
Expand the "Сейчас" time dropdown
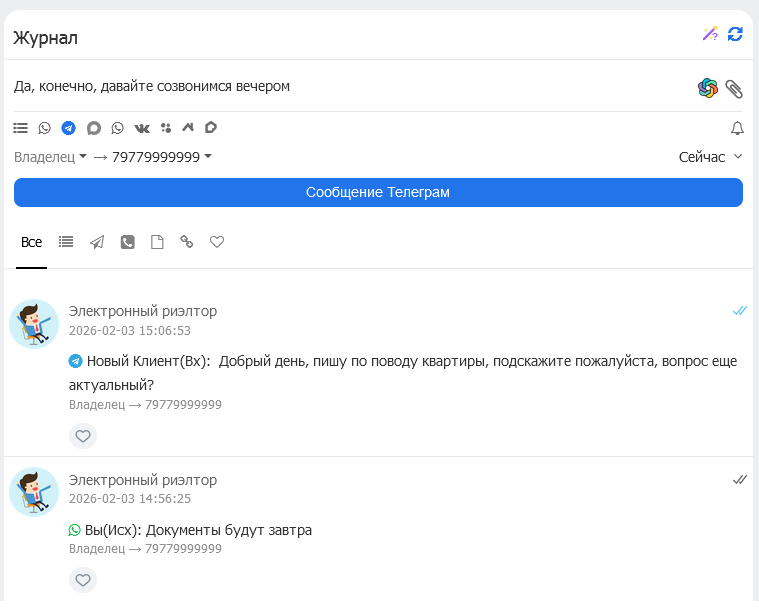(x=710, y=157)
